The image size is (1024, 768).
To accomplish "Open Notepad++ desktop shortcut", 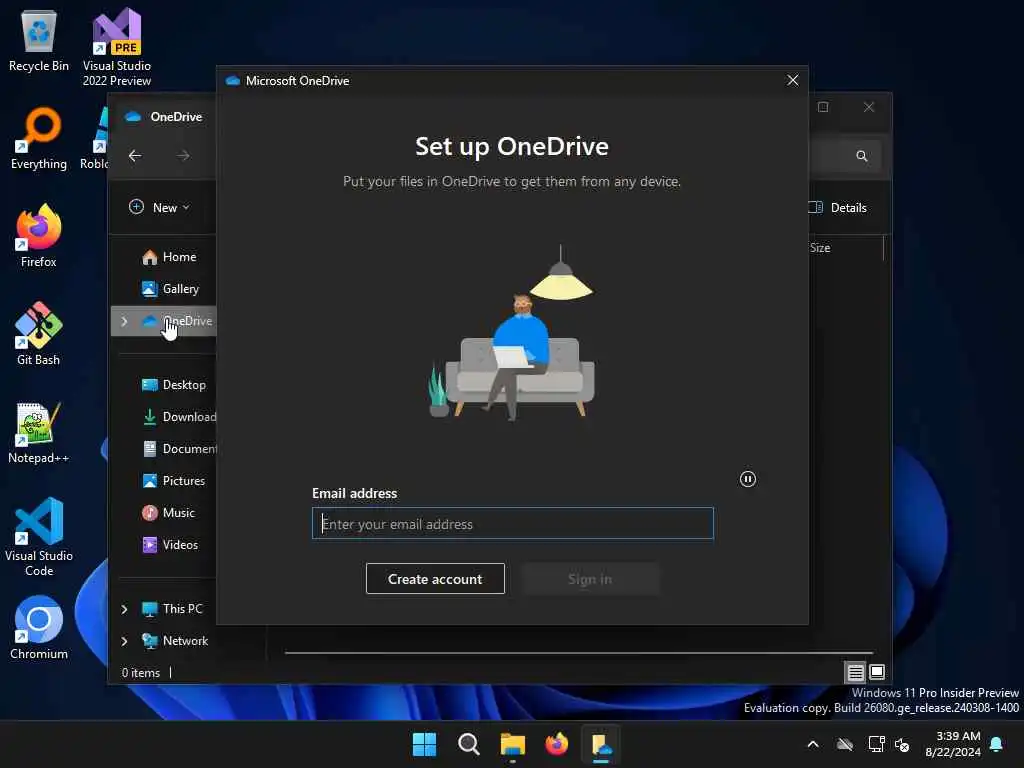I will pos(39,432).
